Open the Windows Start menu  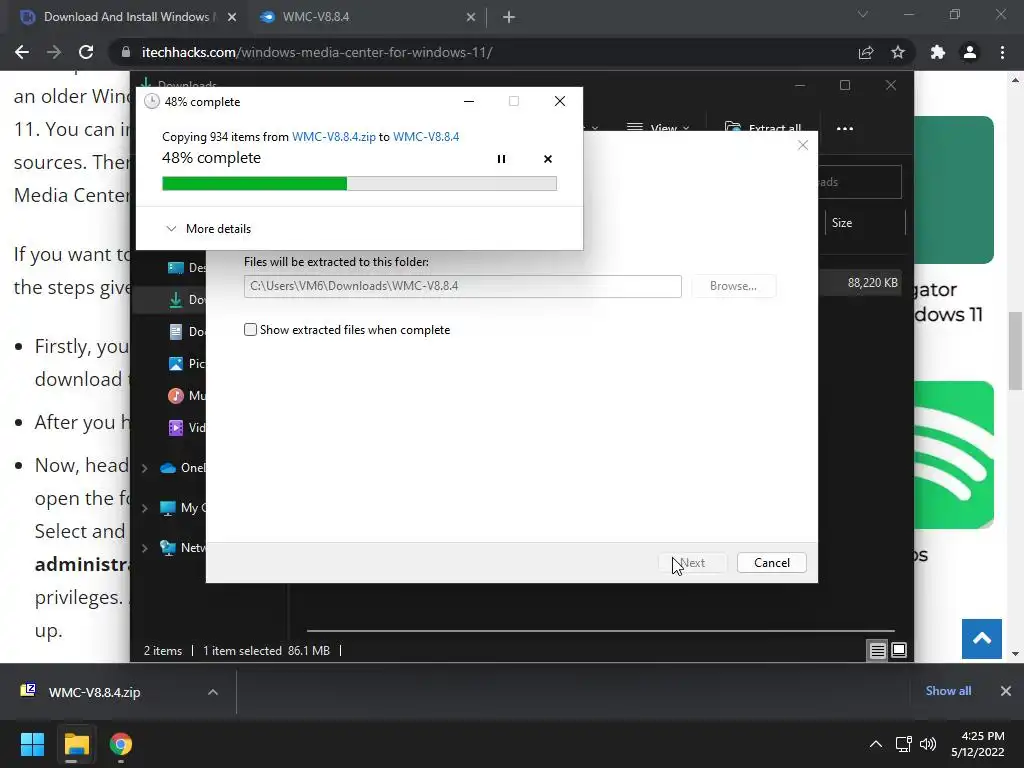click(32, 744)
